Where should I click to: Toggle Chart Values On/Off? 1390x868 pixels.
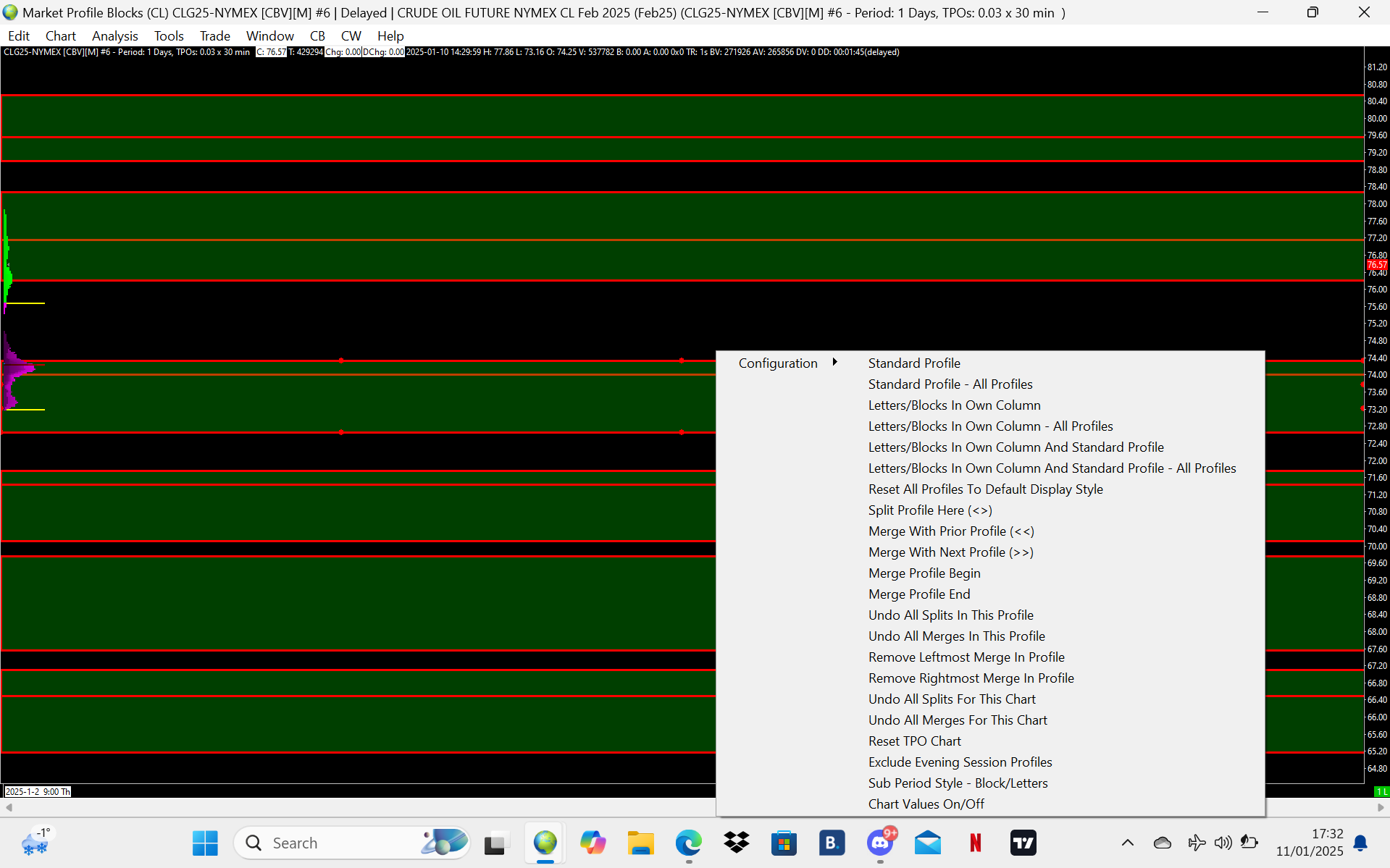click(x=926, y=804)
